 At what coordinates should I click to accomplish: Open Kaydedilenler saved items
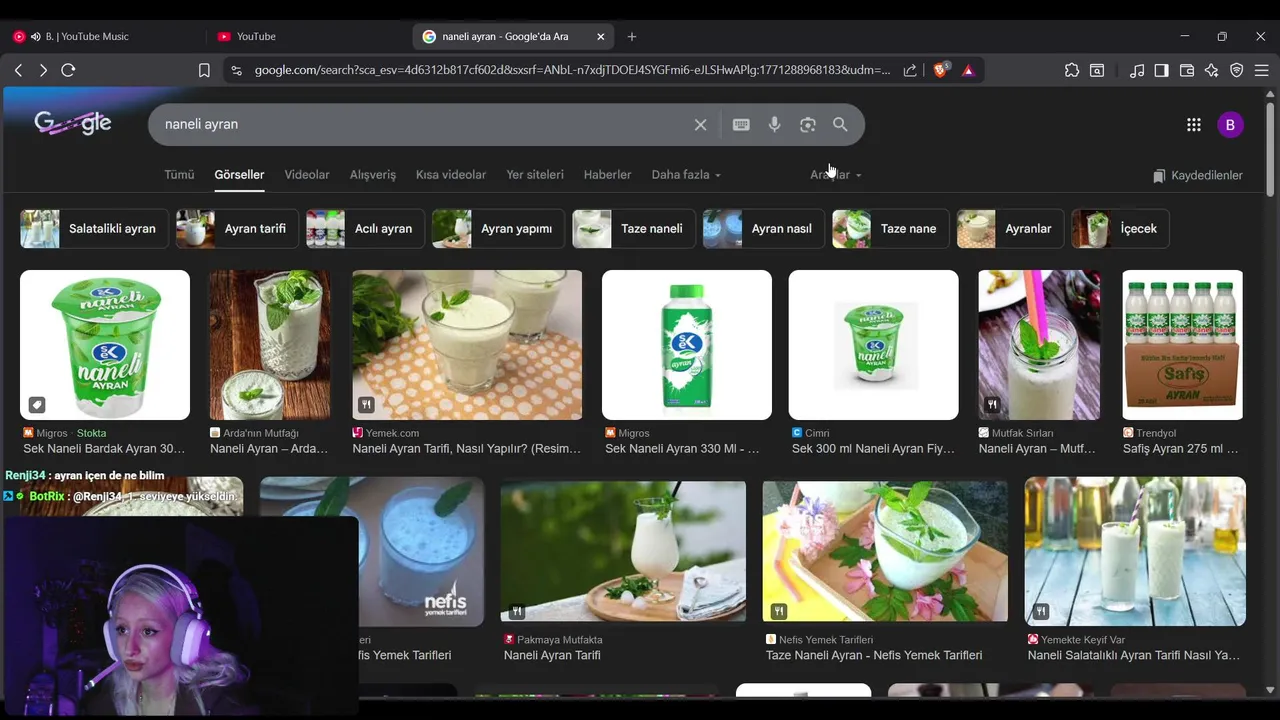point(1198,176)
